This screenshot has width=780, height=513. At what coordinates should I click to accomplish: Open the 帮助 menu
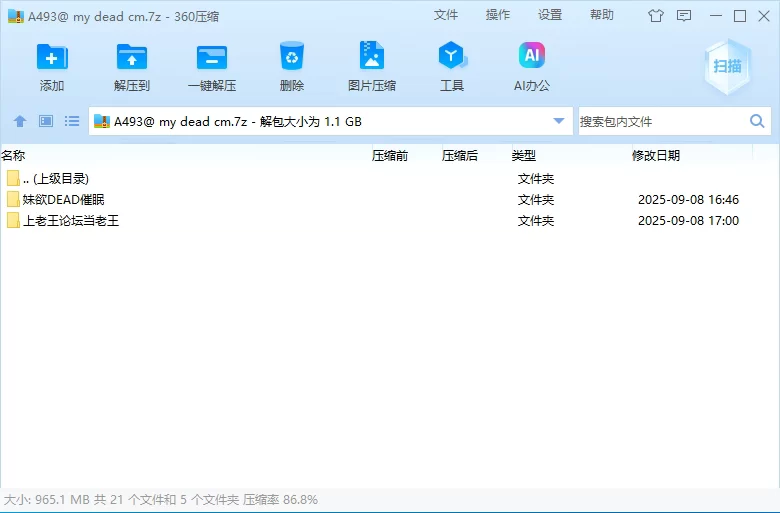(601, 15)
